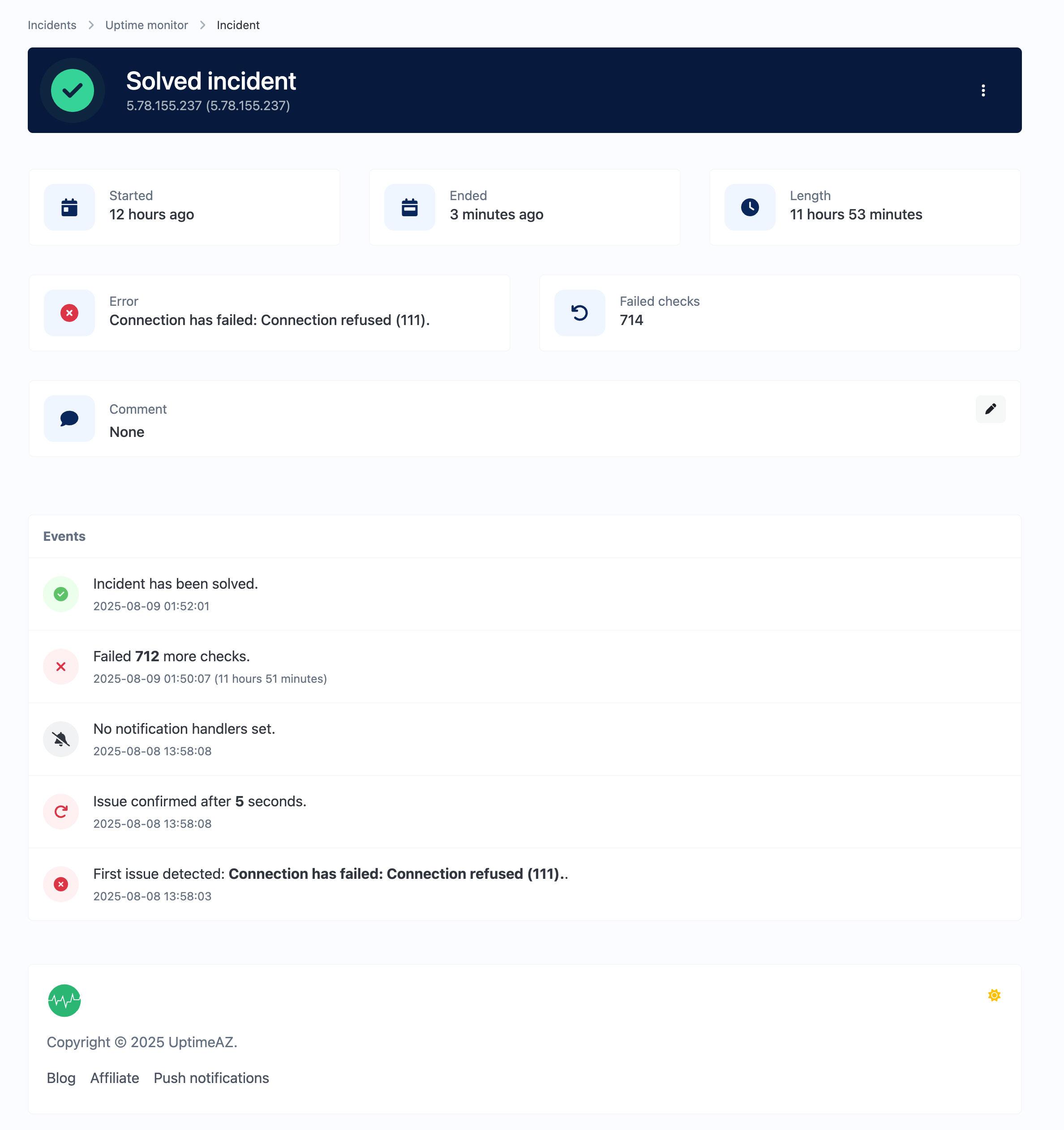Click 'Incident has been solved.' event
The width and height of the screenshot is (1064, 1130).
click(175, 584)
